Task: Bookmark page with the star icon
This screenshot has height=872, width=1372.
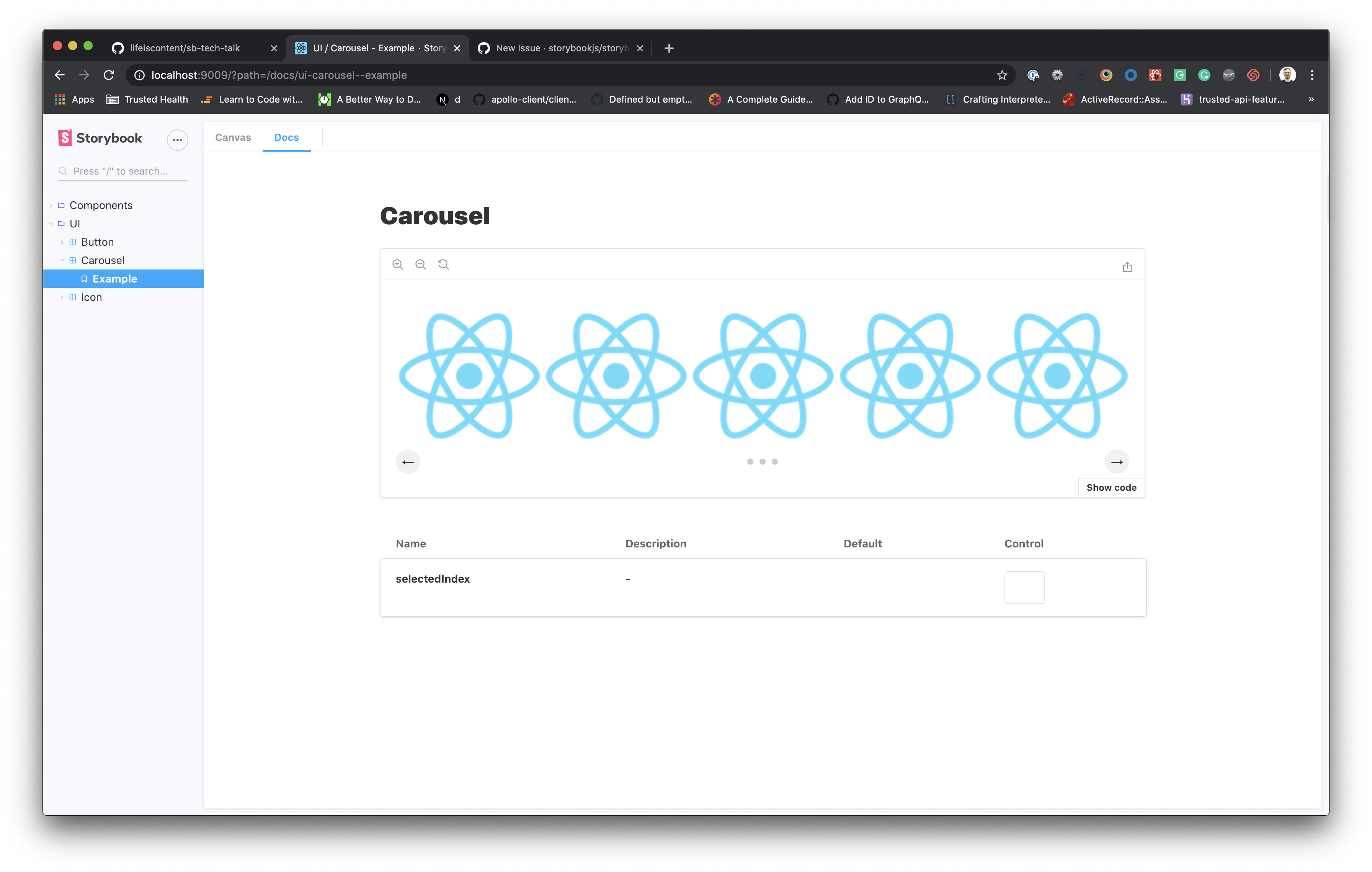Action: 1002,75
